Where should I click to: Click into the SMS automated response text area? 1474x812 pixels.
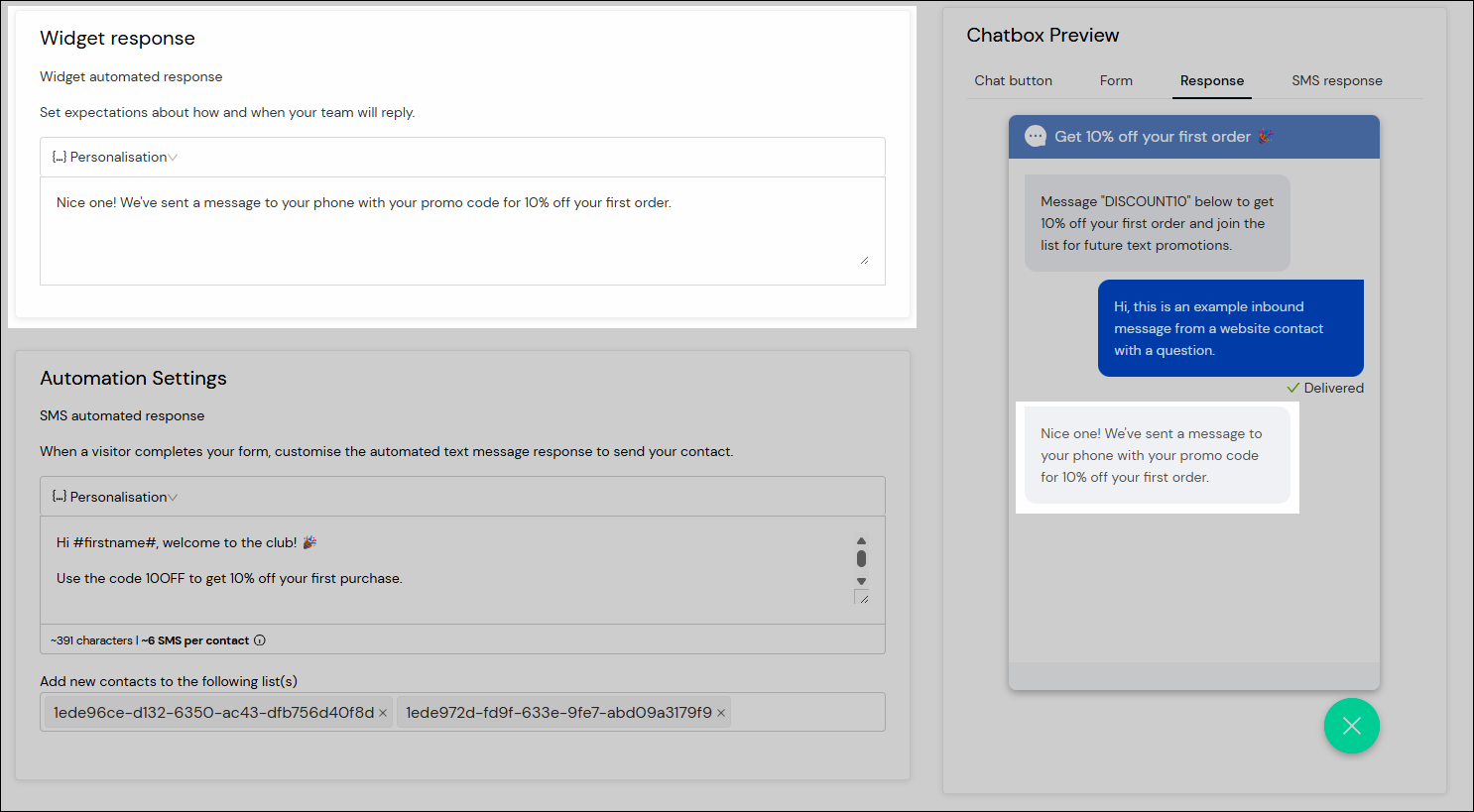pyautogui.click(x=462, y=570)
